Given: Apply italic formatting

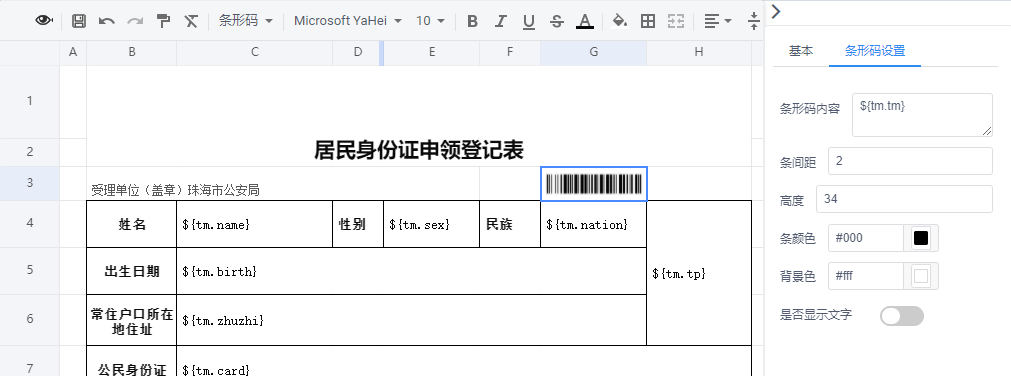Looking at the screenshot, I should tap(500, 21).
